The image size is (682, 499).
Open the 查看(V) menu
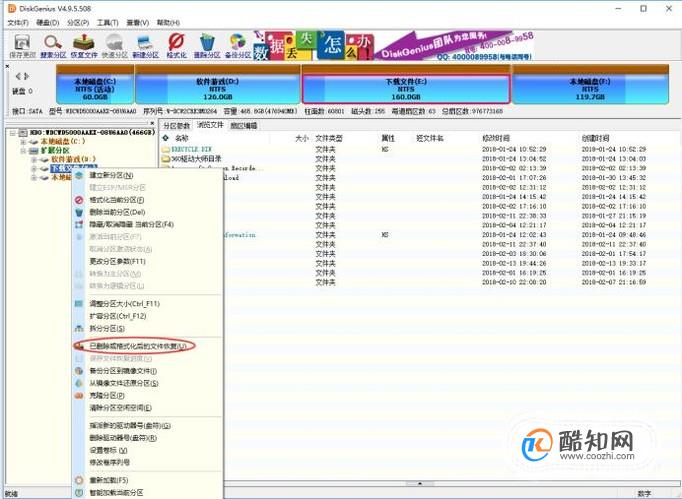pyautogui.click(x=137, y=22)
